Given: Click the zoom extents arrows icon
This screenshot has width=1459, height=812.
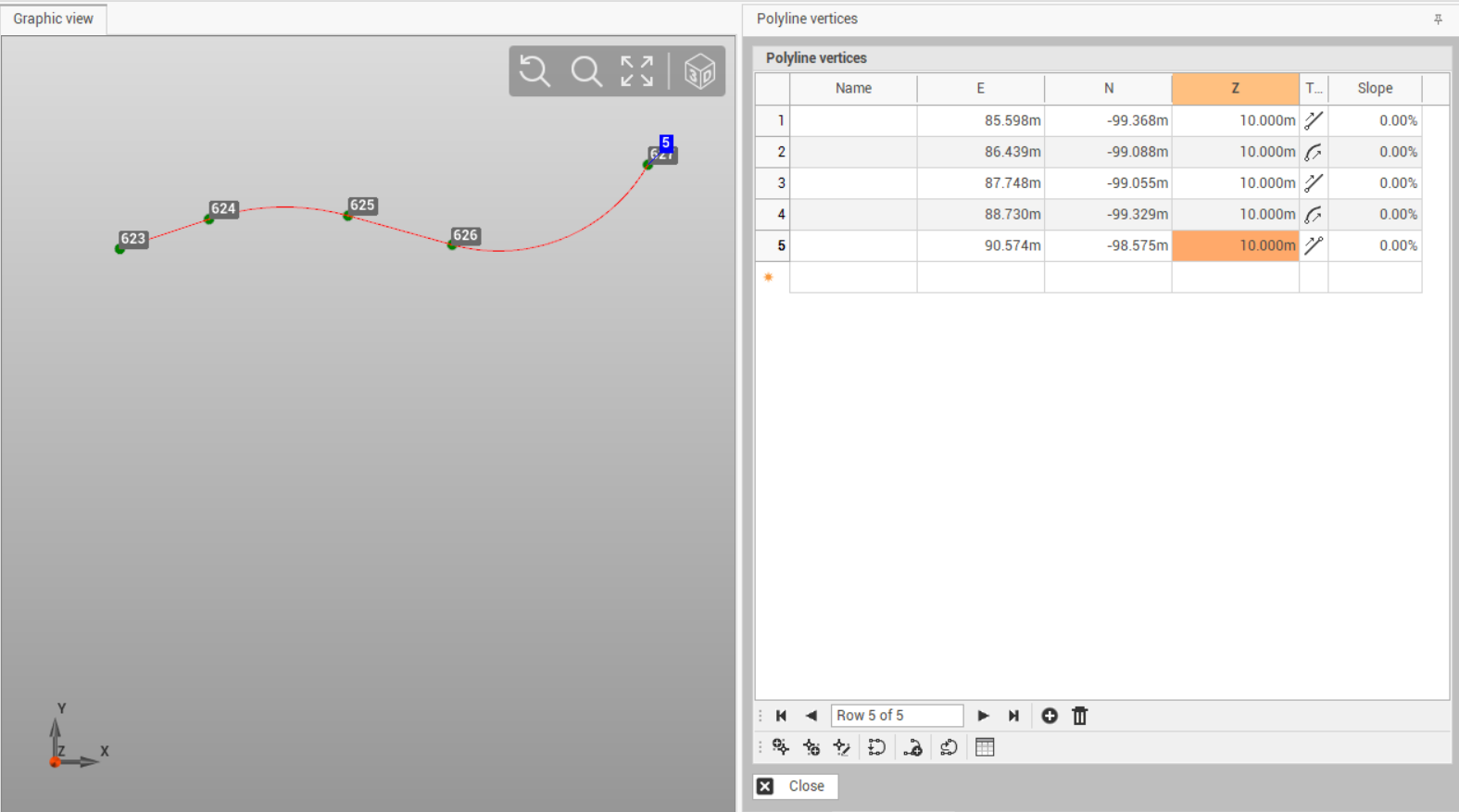Looking at the screenshot, I should [x=636, y=71].
